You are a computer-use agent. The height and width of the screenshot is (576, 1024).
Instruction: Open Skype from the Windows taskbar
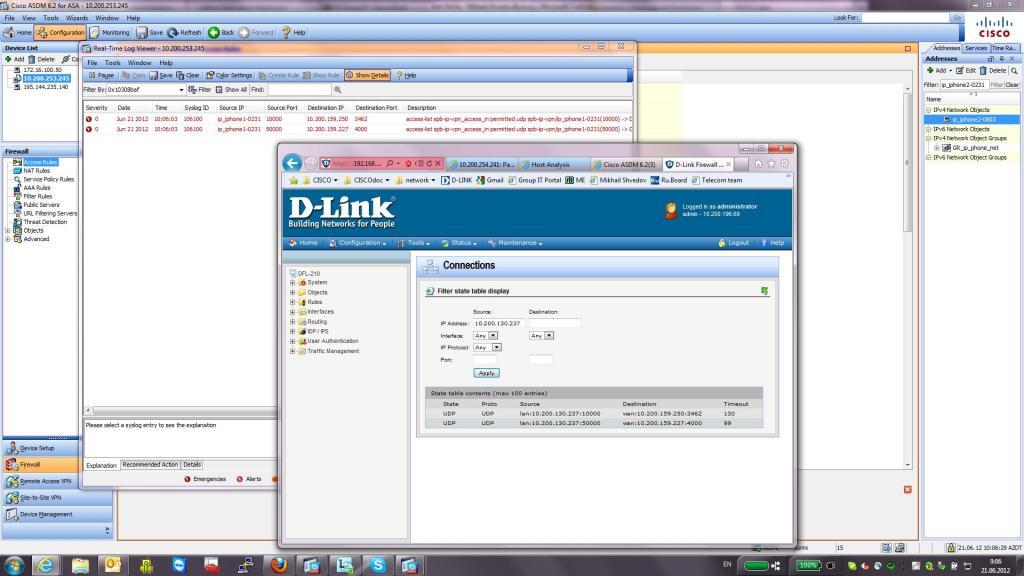tap(377, 565)
